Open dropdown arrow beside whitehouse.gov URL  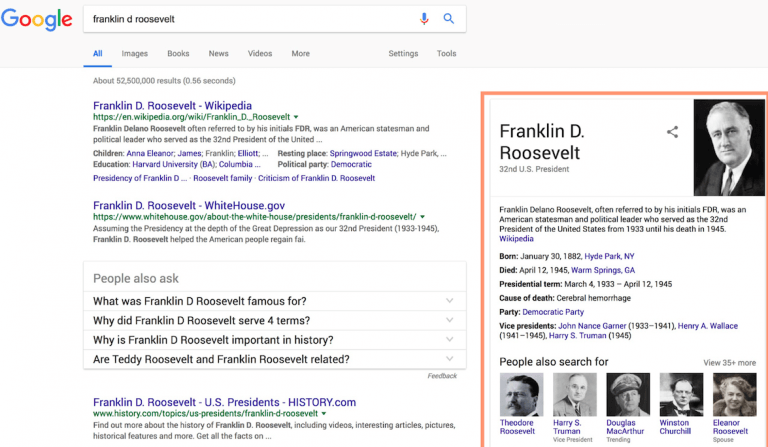click(x=422, y=217)
